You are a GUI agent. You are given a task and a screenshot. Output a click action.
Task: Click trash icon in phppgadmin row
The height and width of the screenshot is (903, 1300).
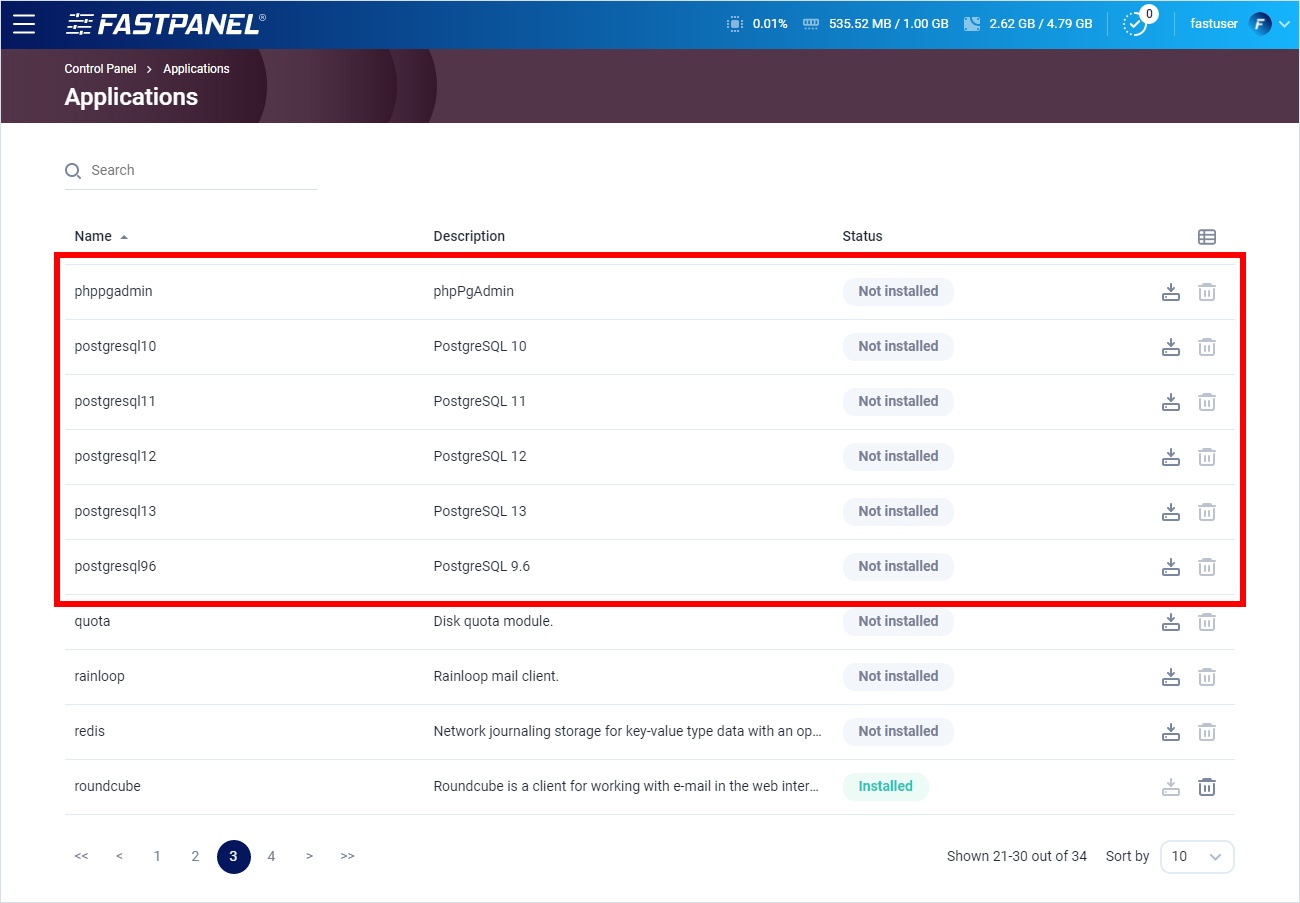coord(1207,292)
